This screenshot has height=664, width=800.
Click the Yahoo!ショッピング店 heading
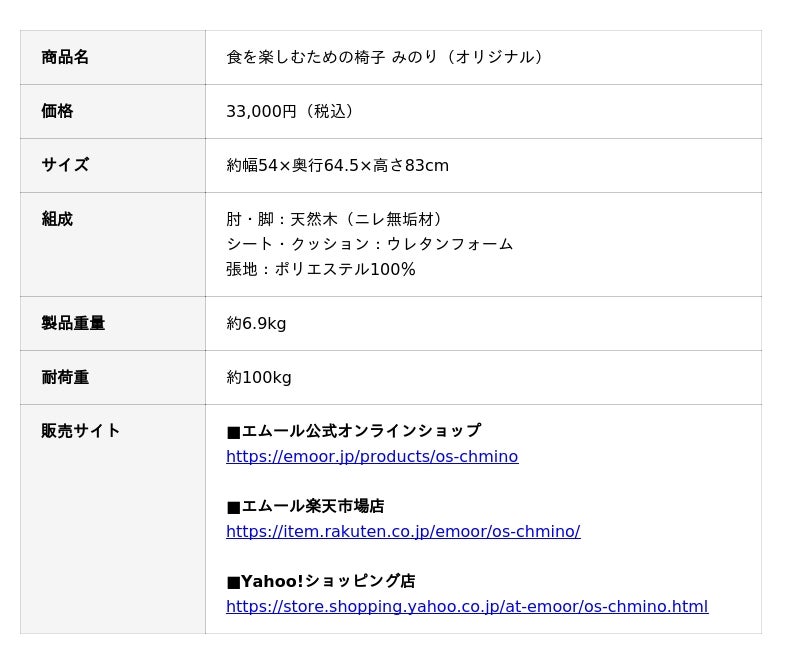click(321, 581)
